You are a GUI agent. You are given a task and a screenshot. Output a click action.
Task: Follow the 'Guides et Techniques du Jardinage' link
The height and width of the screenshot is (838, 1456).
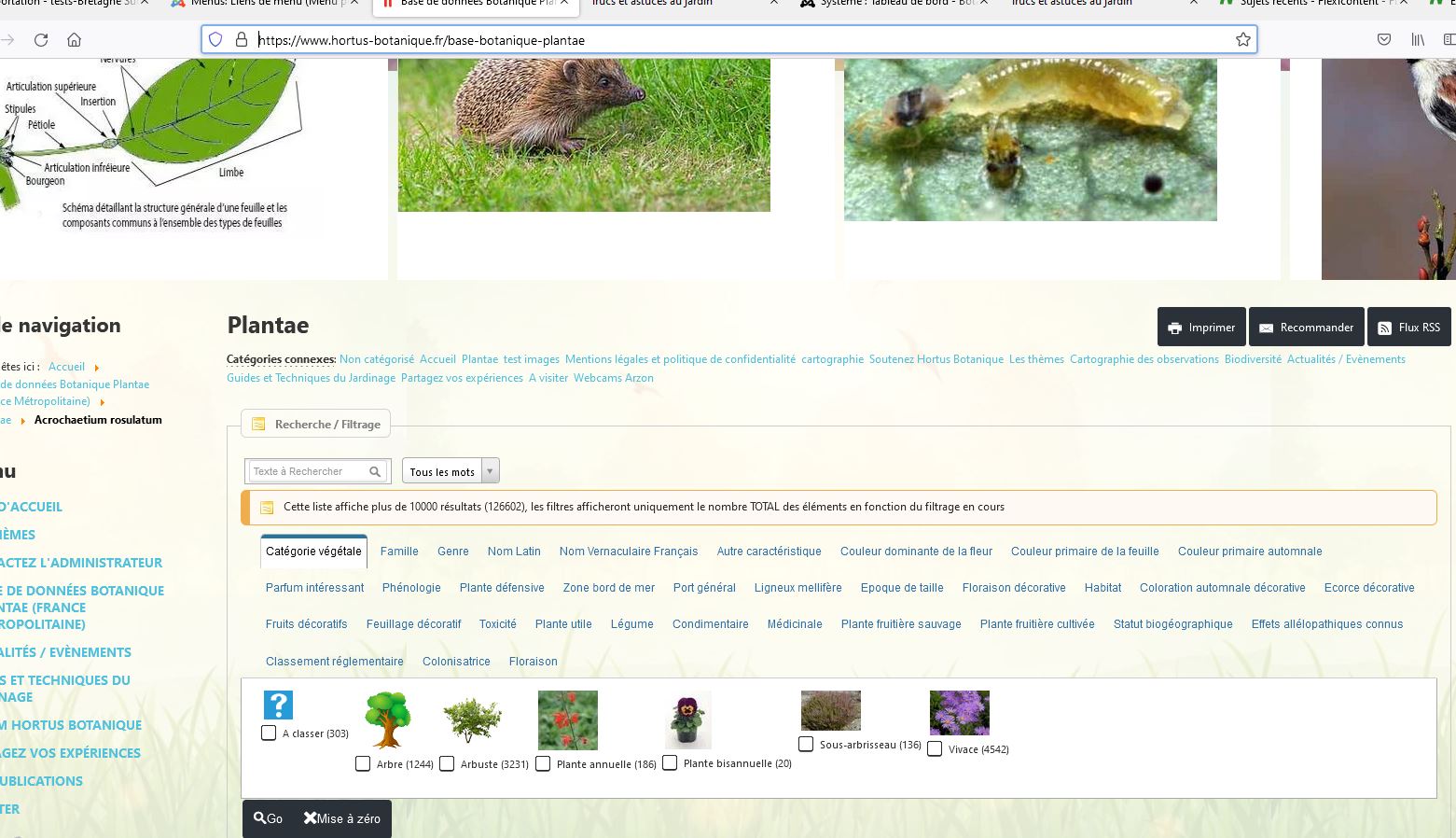point(311,378)
